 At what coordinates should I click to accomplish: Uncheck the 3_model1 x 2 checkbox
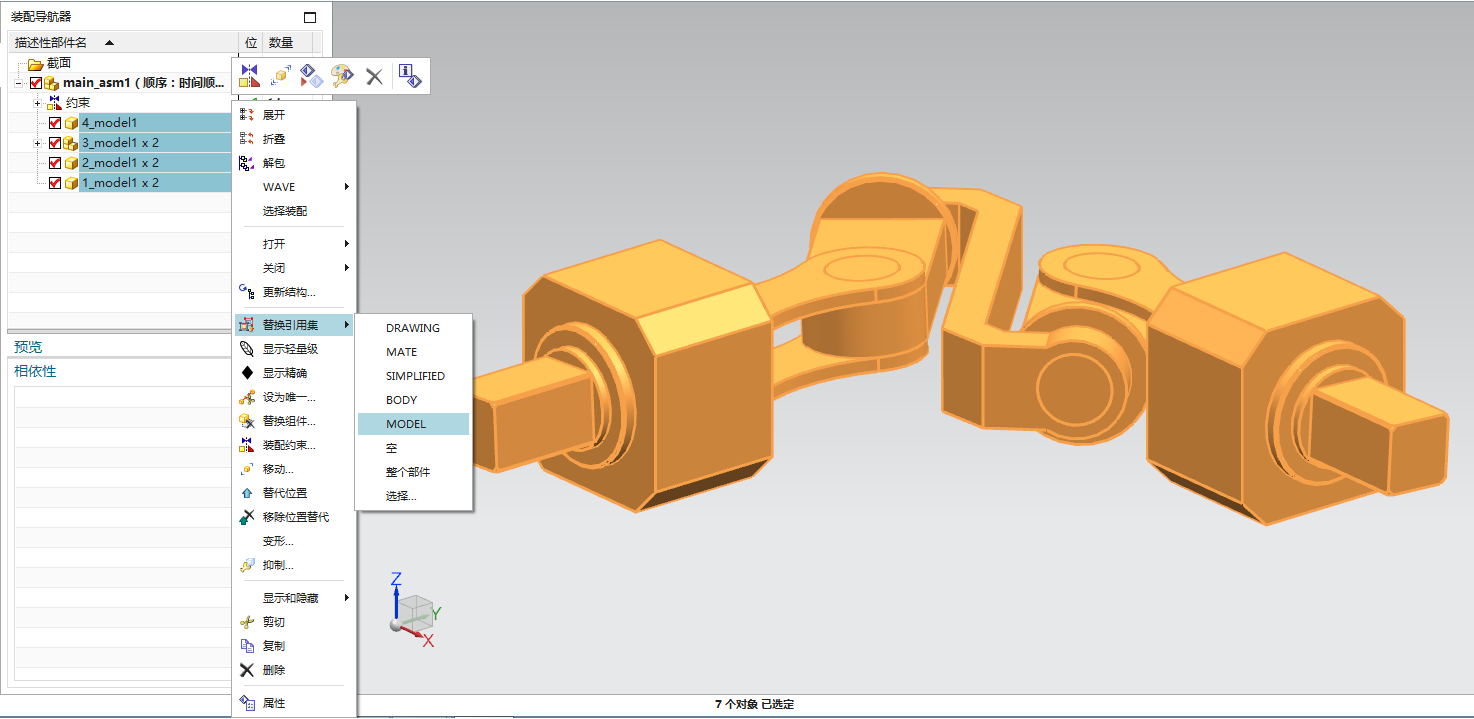(x=55, y=143)
